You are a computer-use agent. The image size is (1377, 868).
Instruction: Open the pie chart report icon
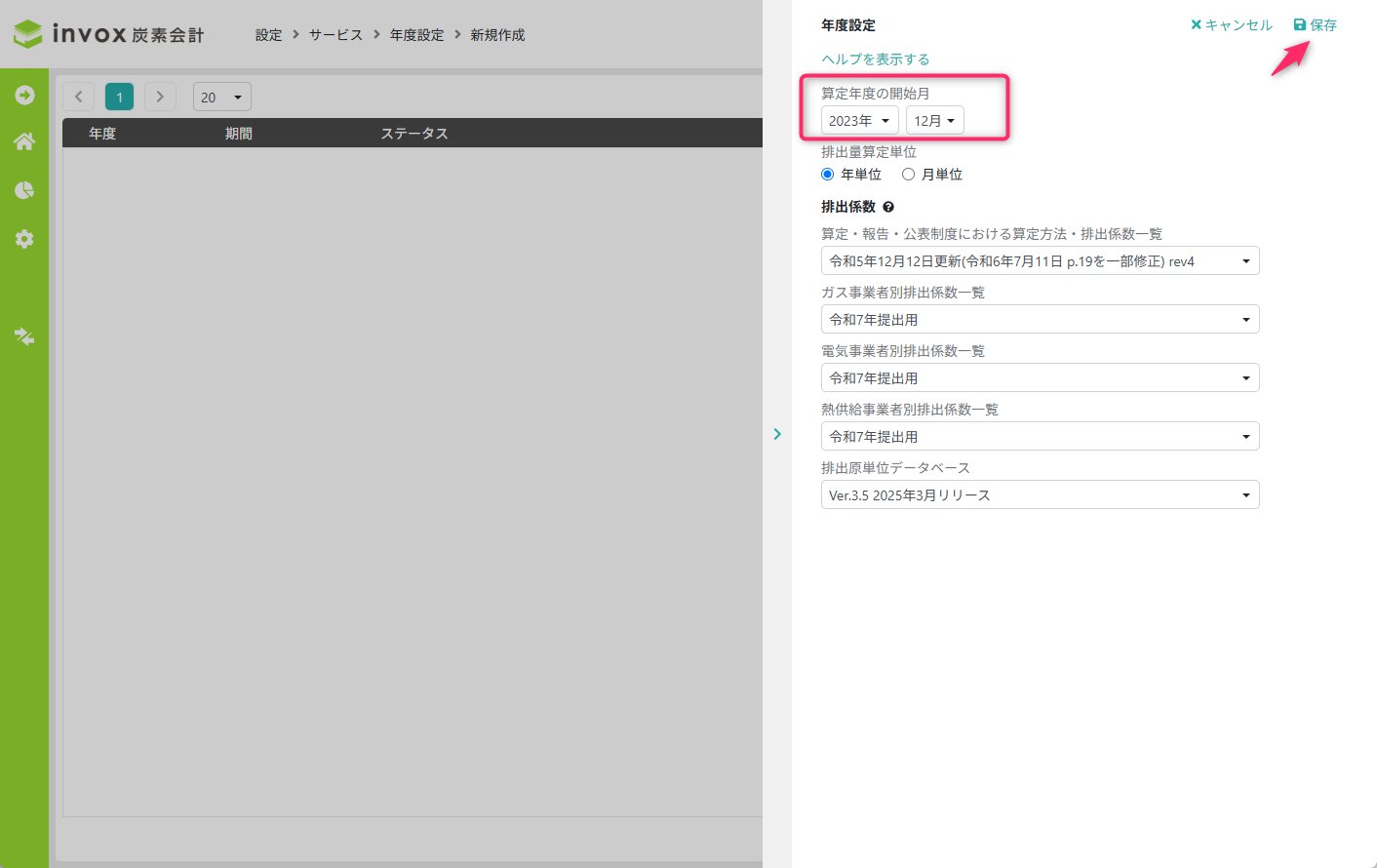(x=24, y=190)
